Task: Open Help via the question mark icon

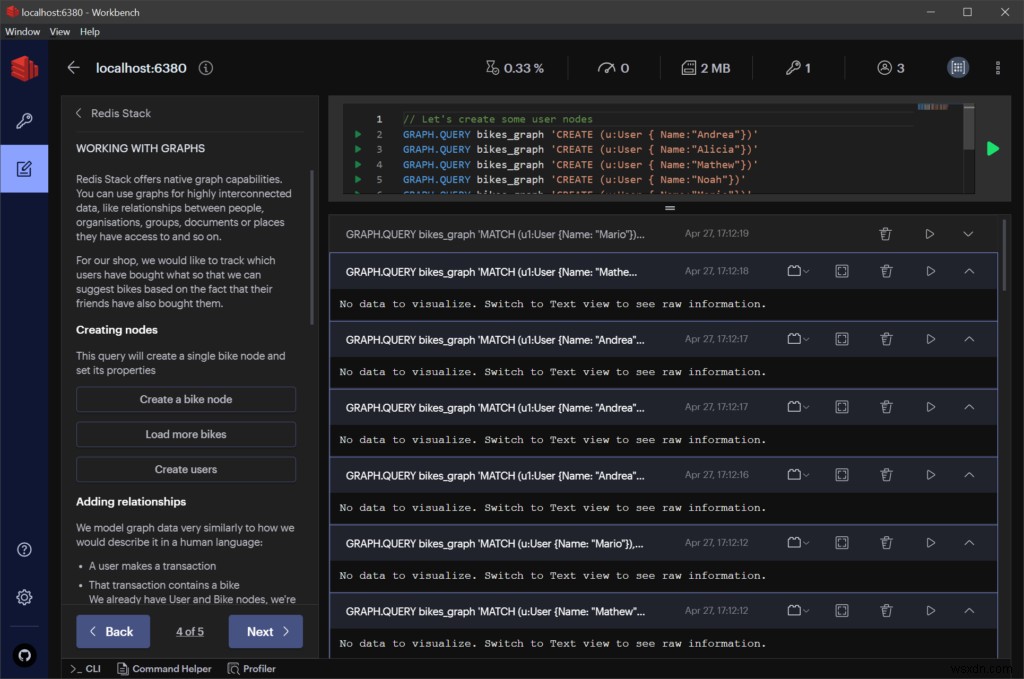Action: pyautogui.click(x=24, y=549)
